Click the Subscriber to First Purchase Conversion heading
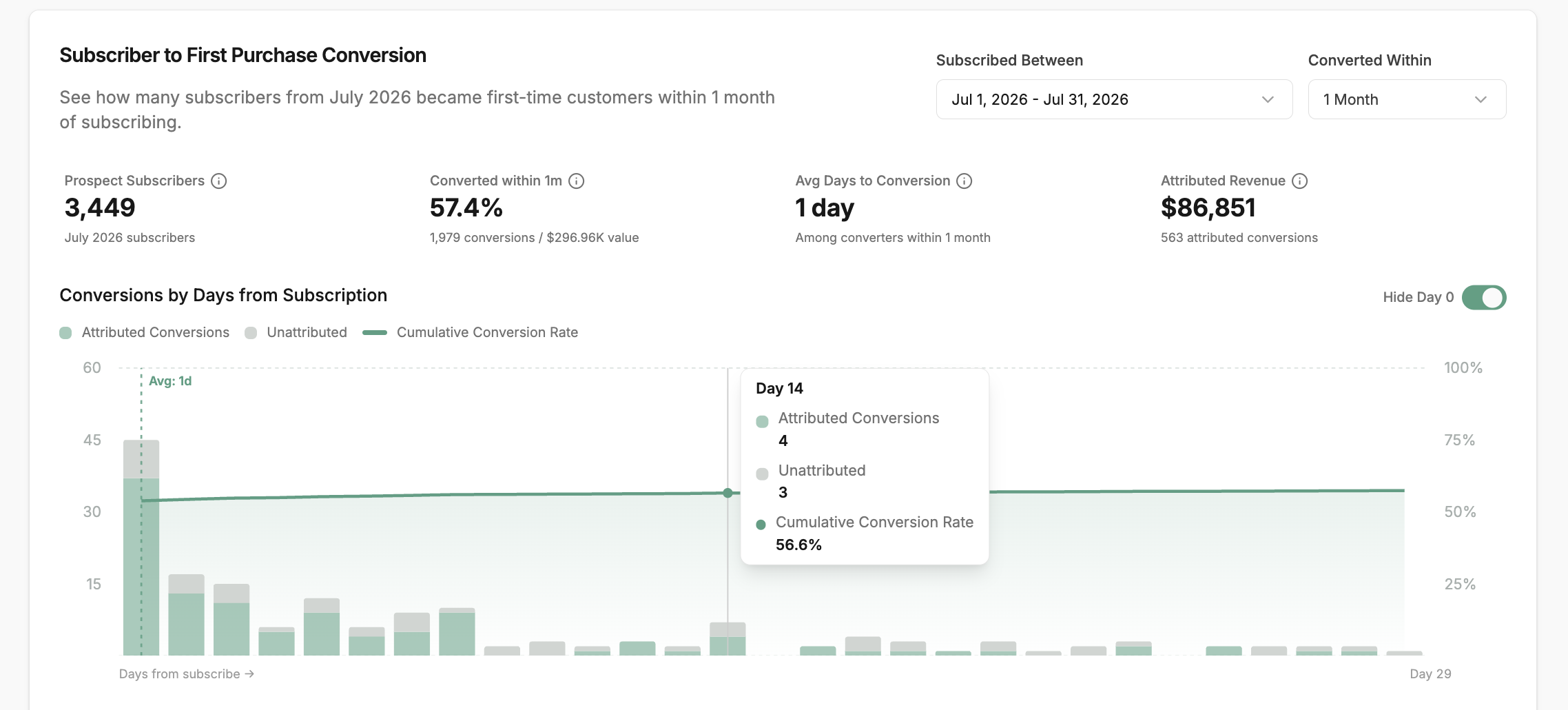 click(x=243, y=55)
